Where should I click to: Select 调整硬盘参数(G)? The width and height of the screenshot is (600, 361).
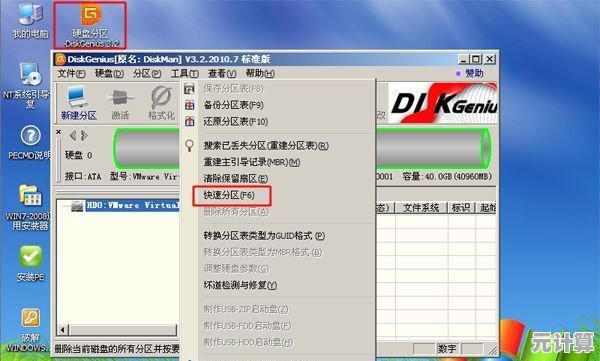279,269
